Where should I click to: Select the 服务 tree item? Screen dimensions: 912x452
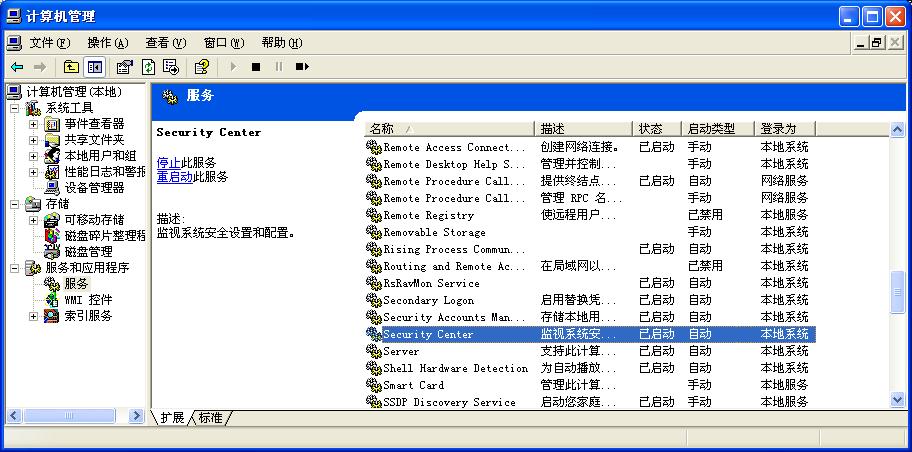point(76,284)
